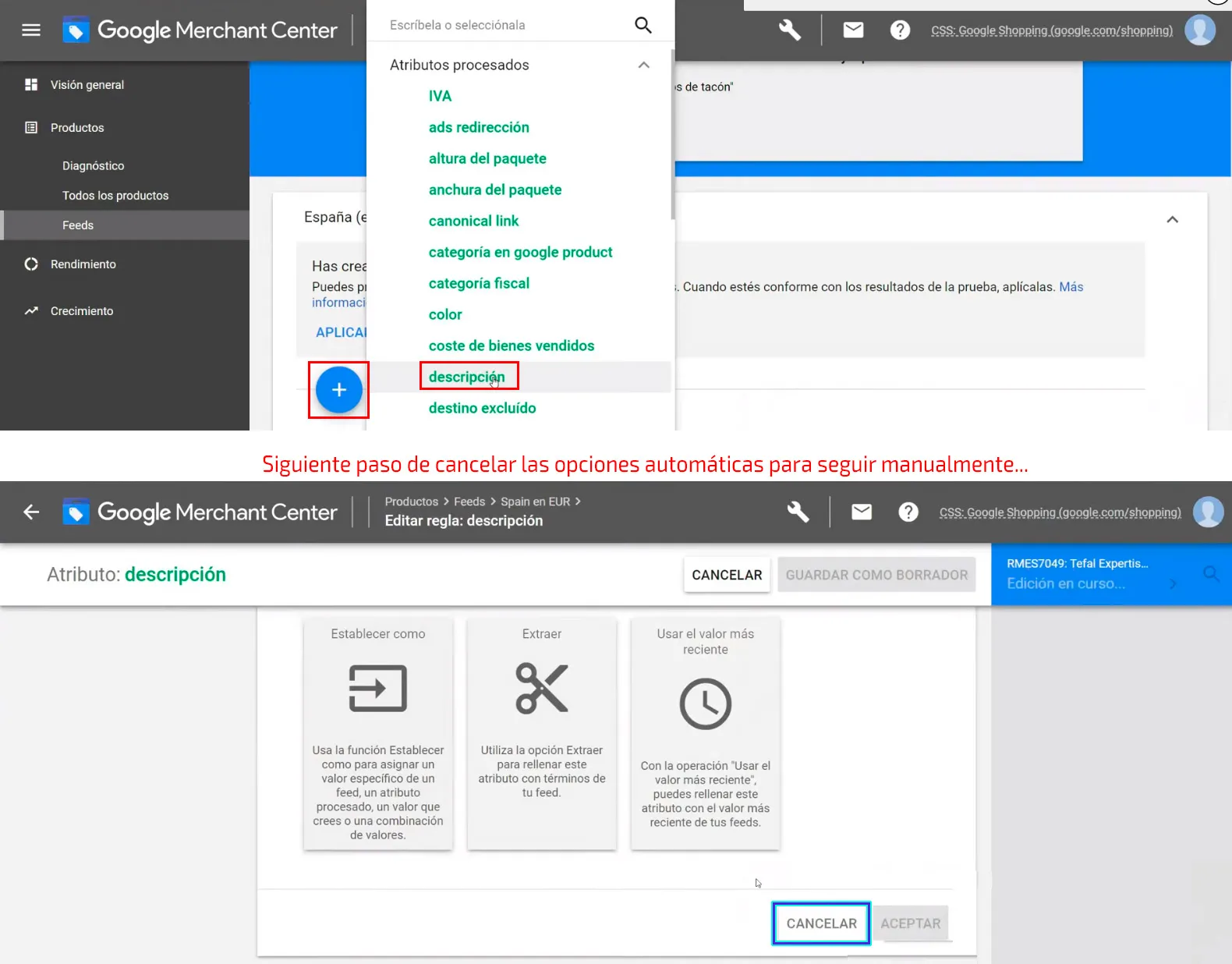Open the wrench tools icon in Editar regla header
This screenshot has height=964, width=1232.
click(798, 512)
